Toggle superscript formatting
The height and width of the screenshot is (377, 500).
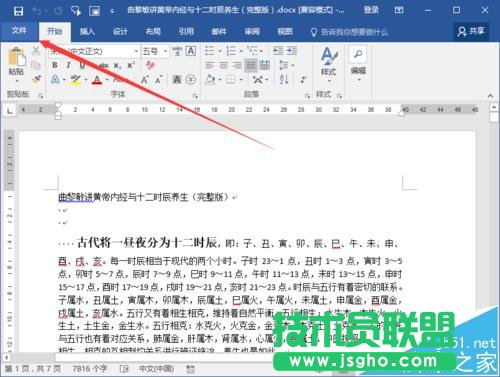pos(131,65)
